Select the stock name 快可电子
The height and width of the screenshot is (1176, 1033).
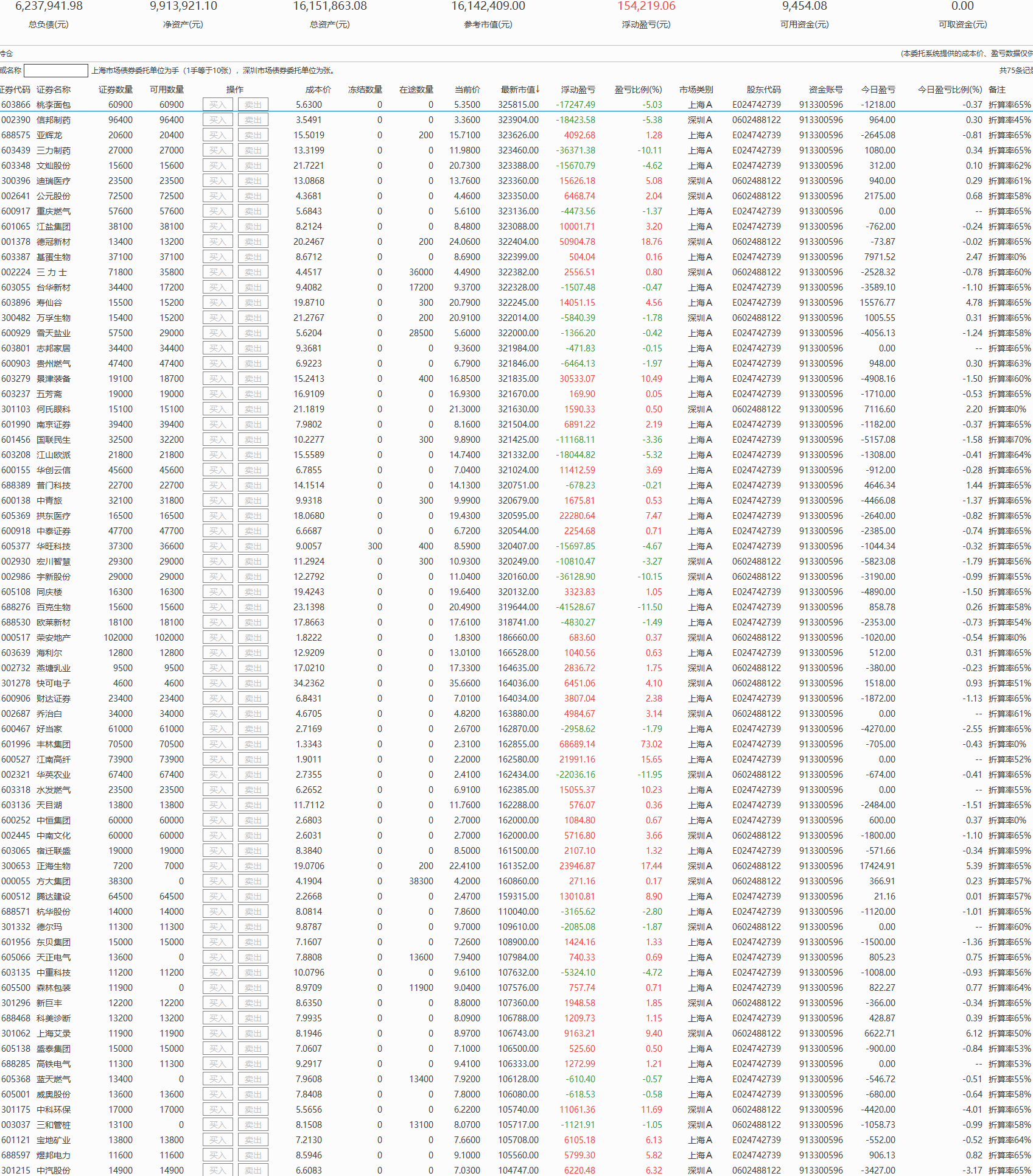tap(54, 683)
